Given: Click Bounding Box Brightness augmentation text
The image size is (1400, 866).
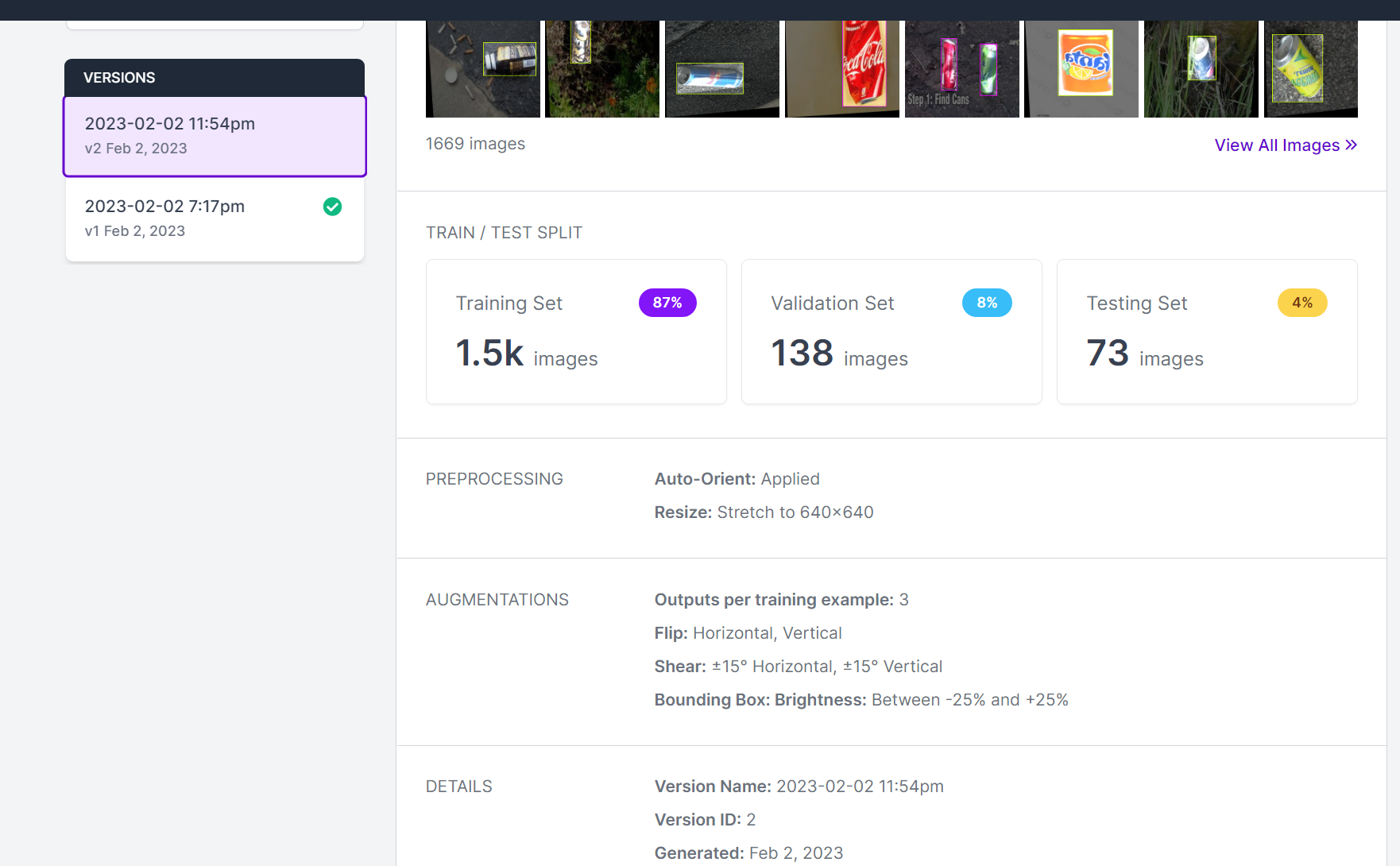Looking at the screenshot, I should point(861,700).
